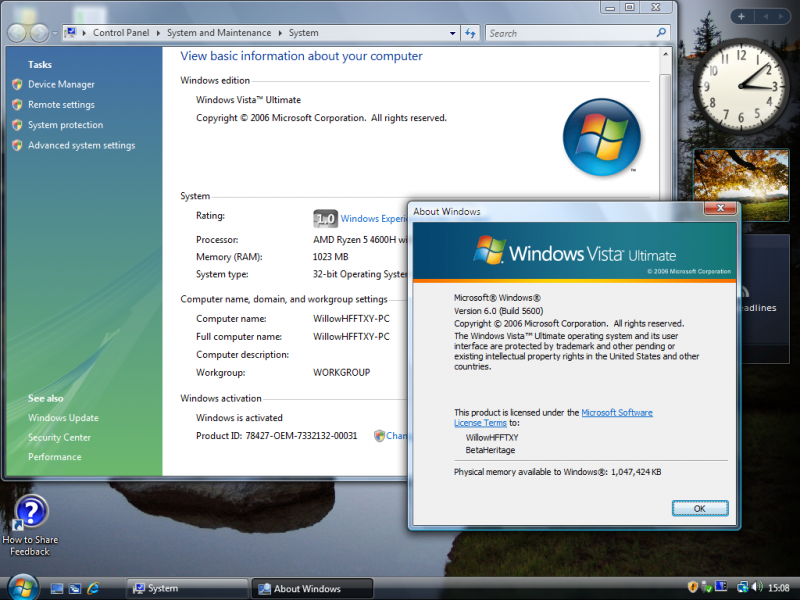Click Version 6.0 (Build 5600) text
800x600 pixels.
point(498,311)
